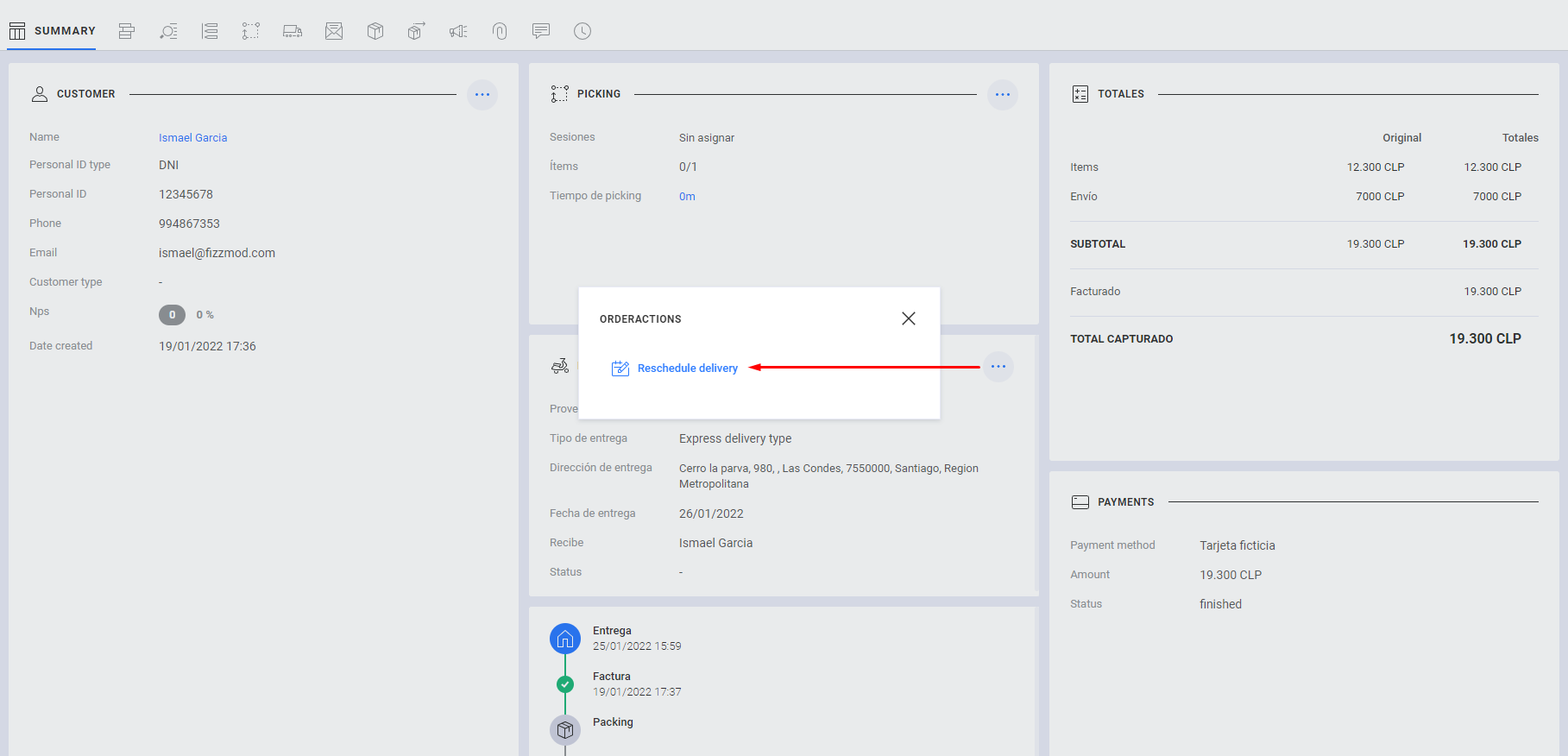Click Fecha de entrega 26/01/2022
Image resolution: width=1568 pixels, height=756 pixels.
coord(711,513)
